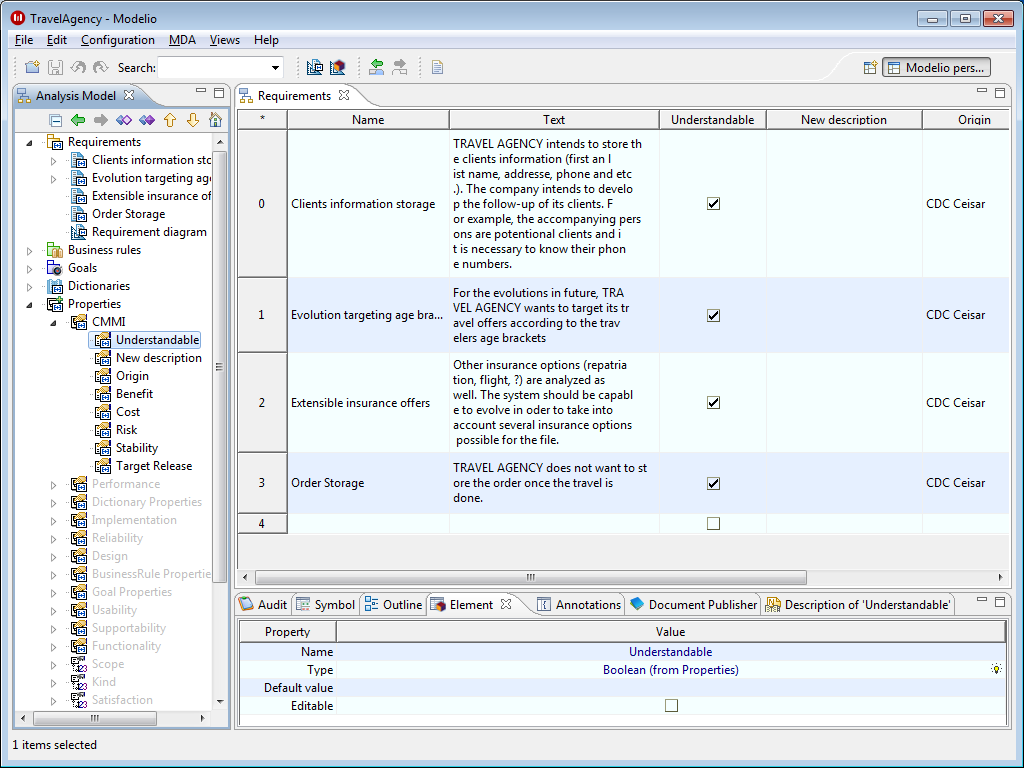Toggle Understandable for Extensible insurance offers
1024x768 pixels.
coord(713,403)
